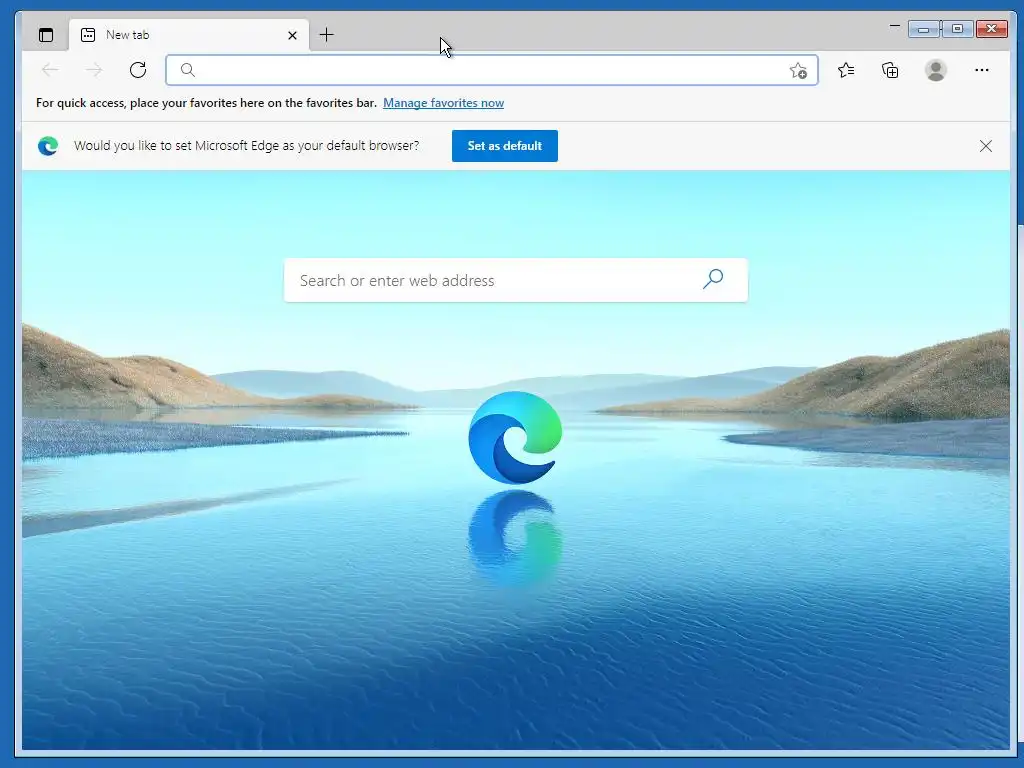The width and height of the screenshot is (1024, 768).
Task: Go forward with the forward arrow
Action: coord(94,70)
